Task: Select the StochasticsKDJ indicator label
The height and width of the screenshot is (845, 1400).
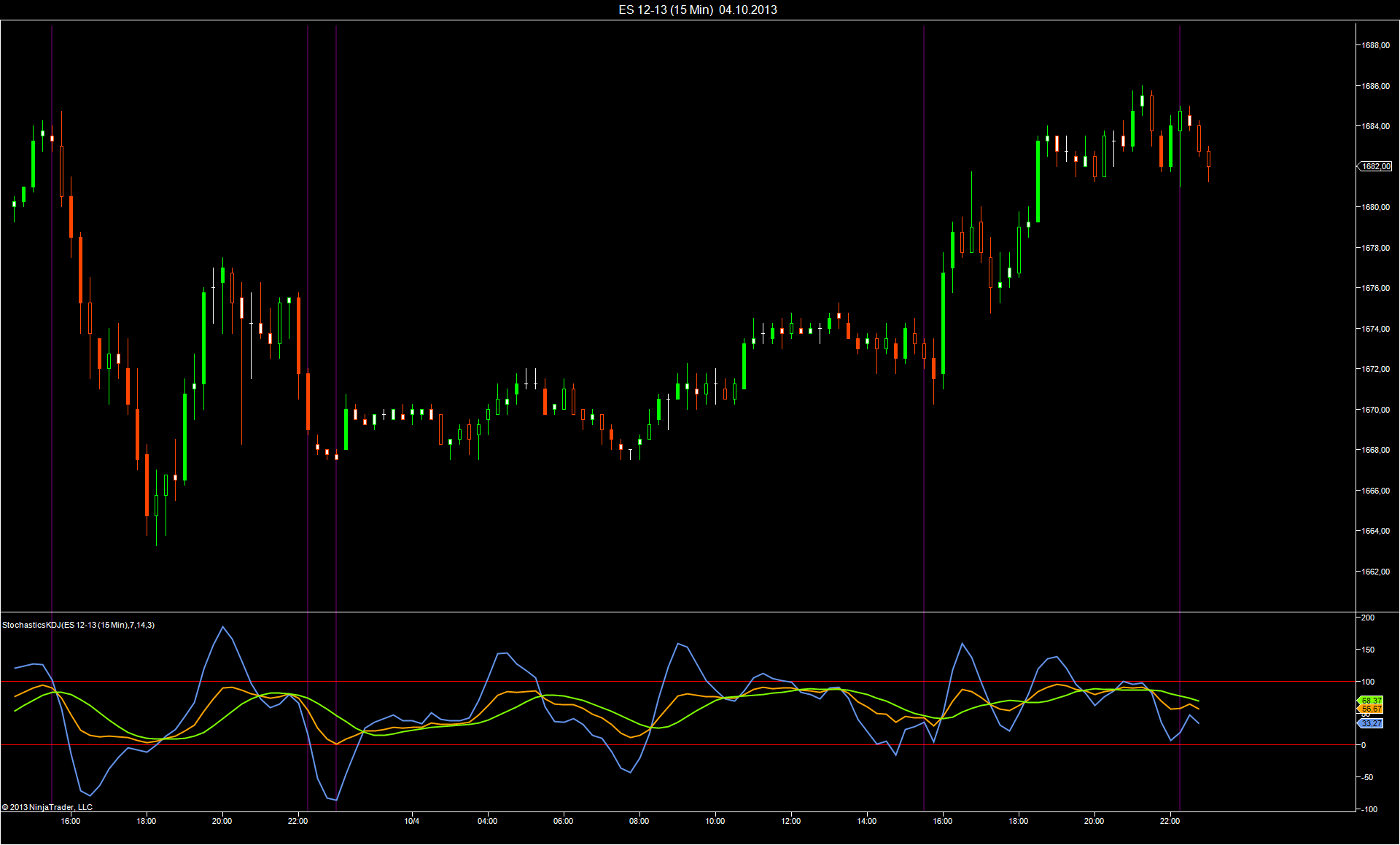Action: (78, 625)
